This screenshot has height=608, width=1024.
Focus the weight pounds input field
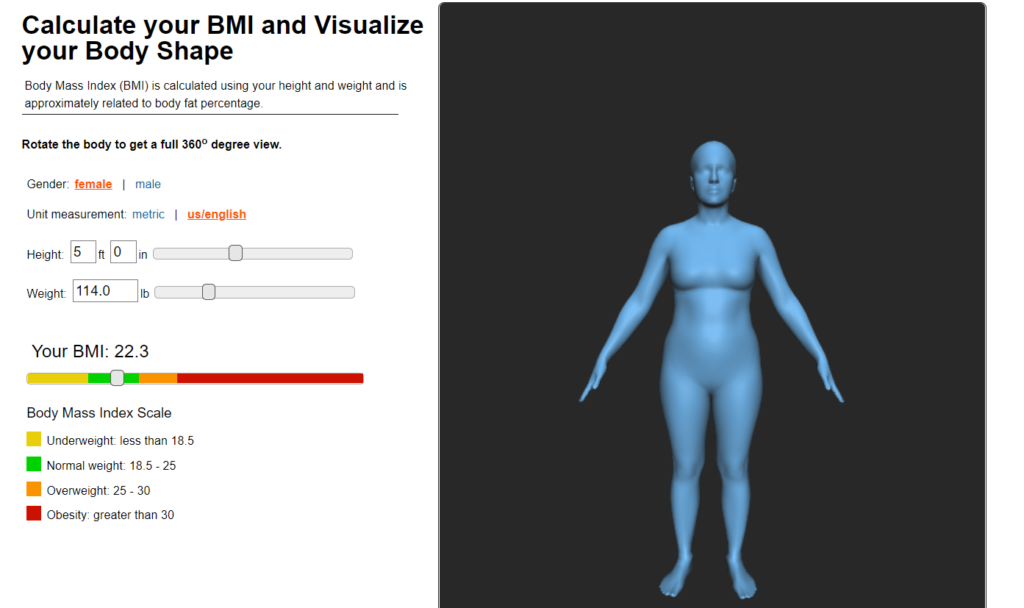(105, 291)
